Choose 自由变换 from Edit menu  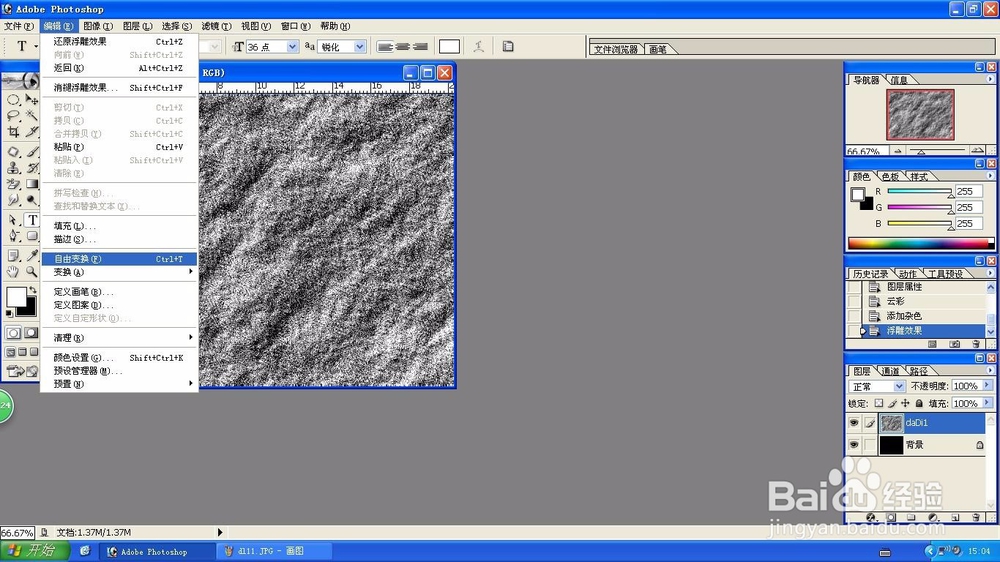click(119, 259)
